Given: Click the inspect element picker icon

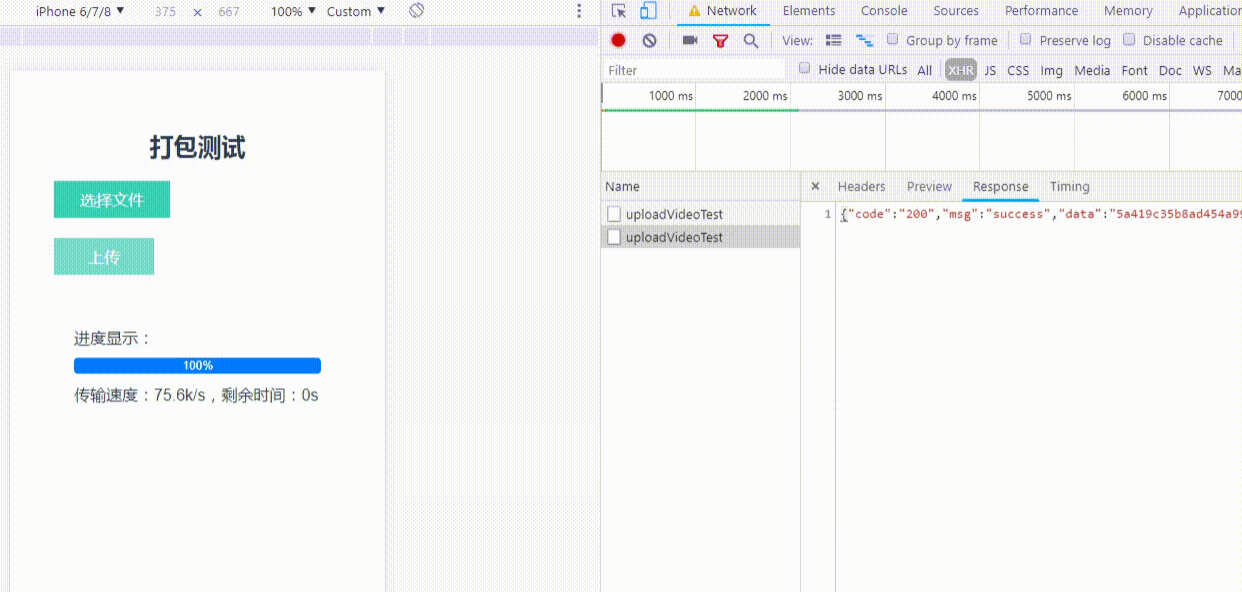Looking at the screenshot, I should coord(619,11).
